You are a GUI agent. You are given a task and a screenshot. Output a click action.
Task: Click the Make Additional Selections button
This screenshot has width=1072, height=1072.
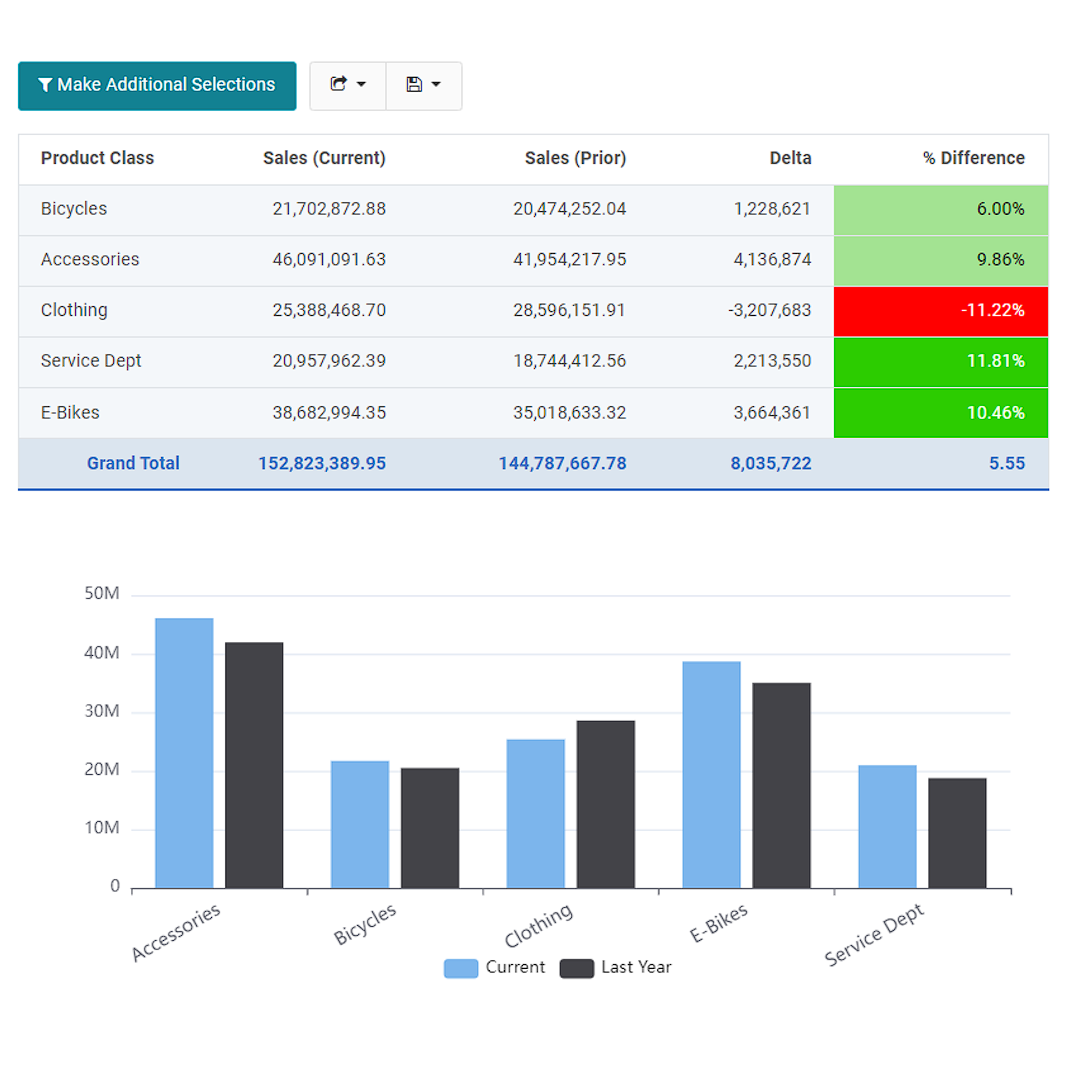click(x=157, y=86)
